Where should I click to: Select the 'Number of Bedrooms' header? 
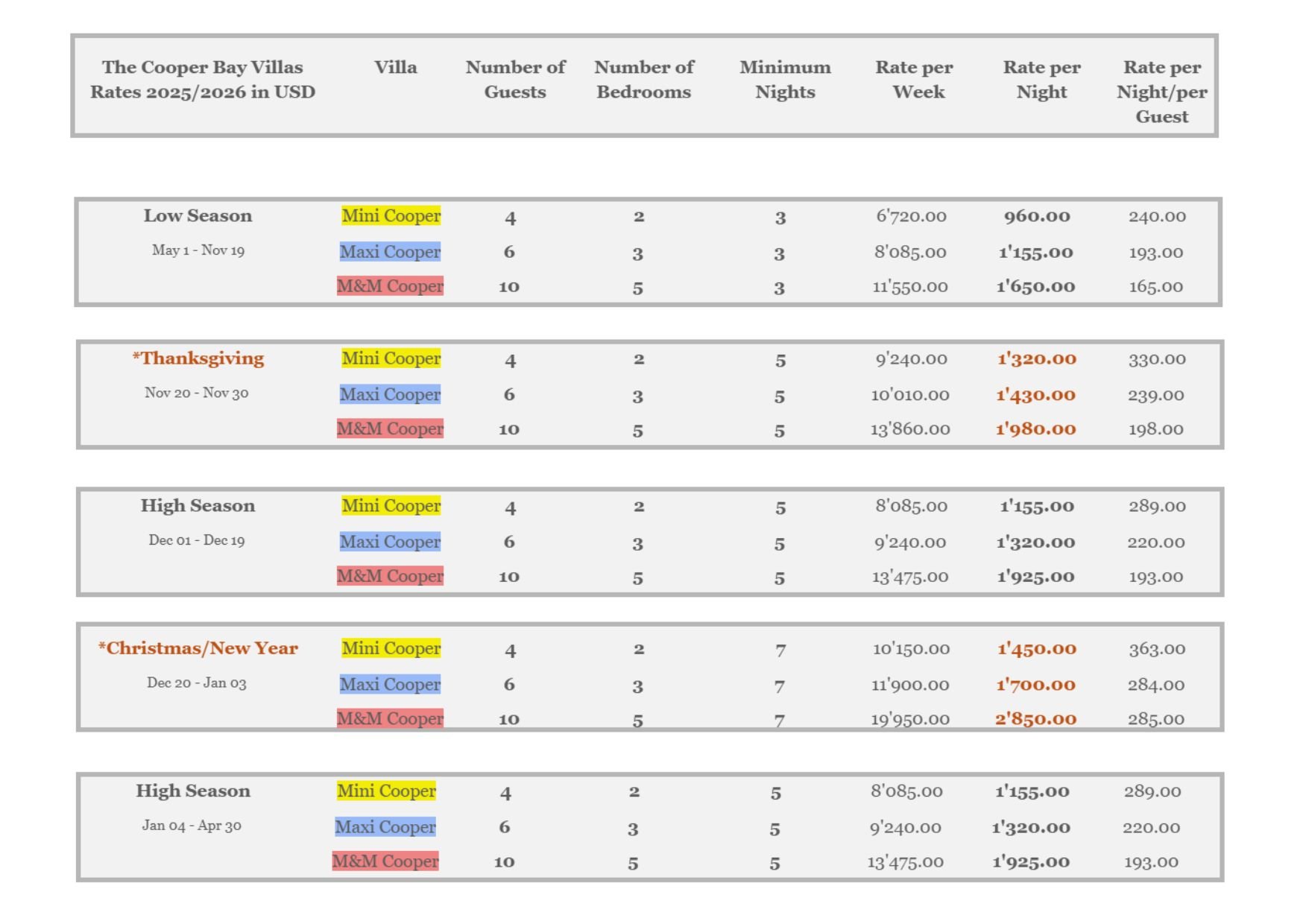pos(644,80)
